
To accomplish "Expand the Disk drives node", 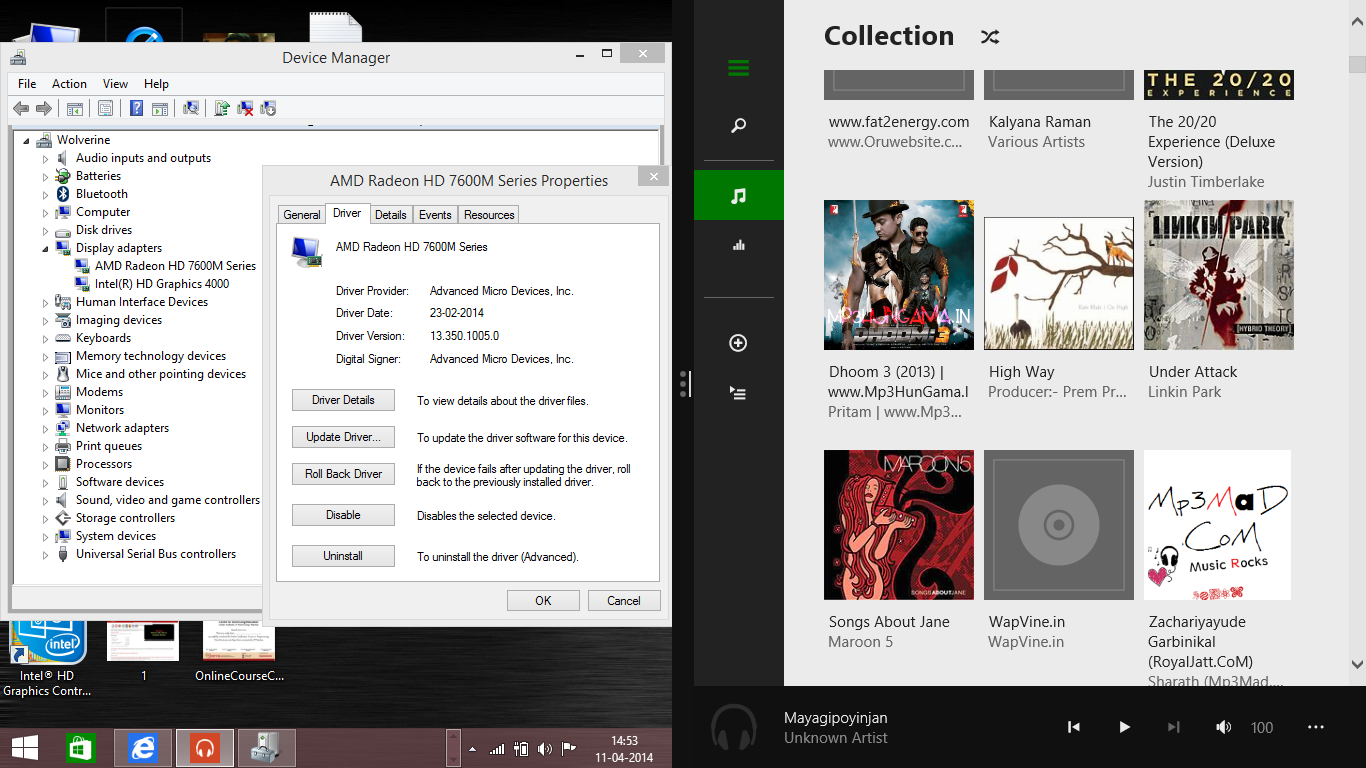I will point(45,230).
